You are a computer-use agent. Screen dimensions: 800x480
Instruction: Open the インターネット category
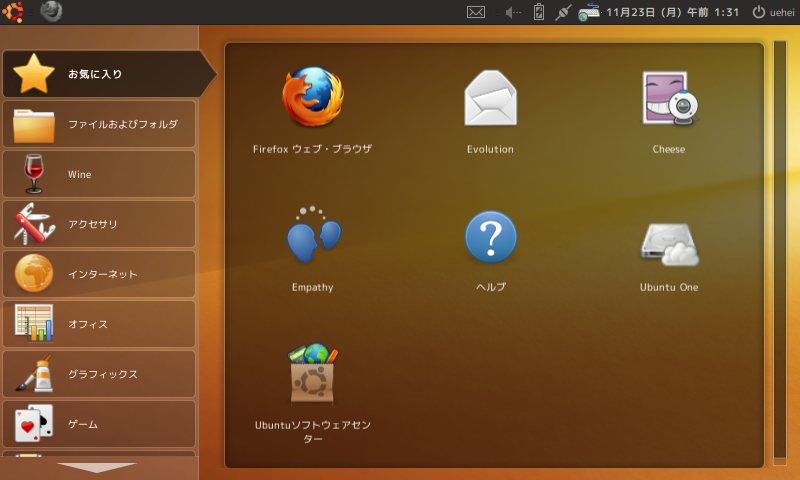click(x=99, y=274)
